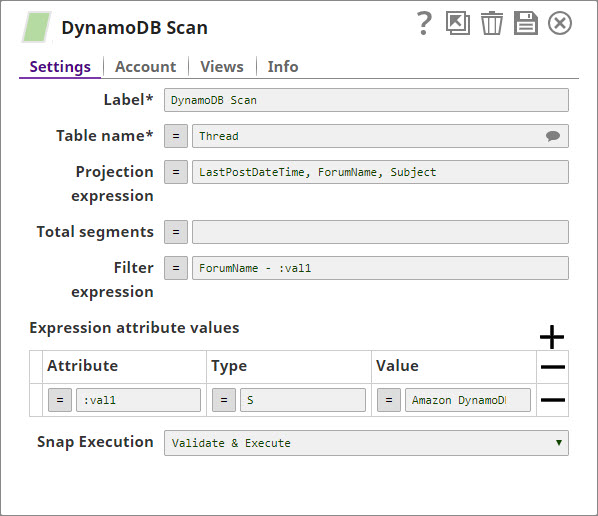Click the Attribute field containing :val1
The height and width of the screenshot is (516, 598).
click(138, 400)
